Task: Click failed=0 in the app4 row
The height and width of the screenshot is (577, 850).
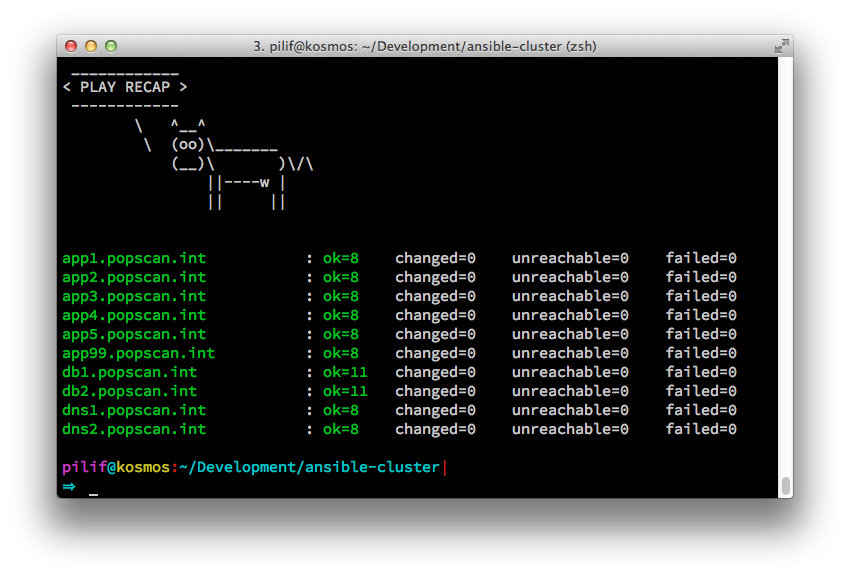Action: click(701, 315)
